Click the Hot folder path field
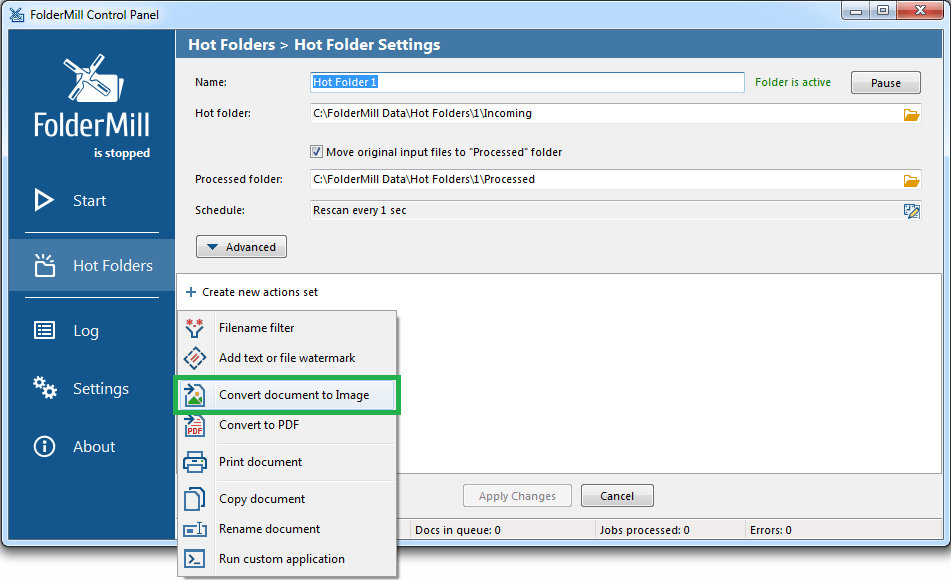The image size is (951, 580). point(605,113)
